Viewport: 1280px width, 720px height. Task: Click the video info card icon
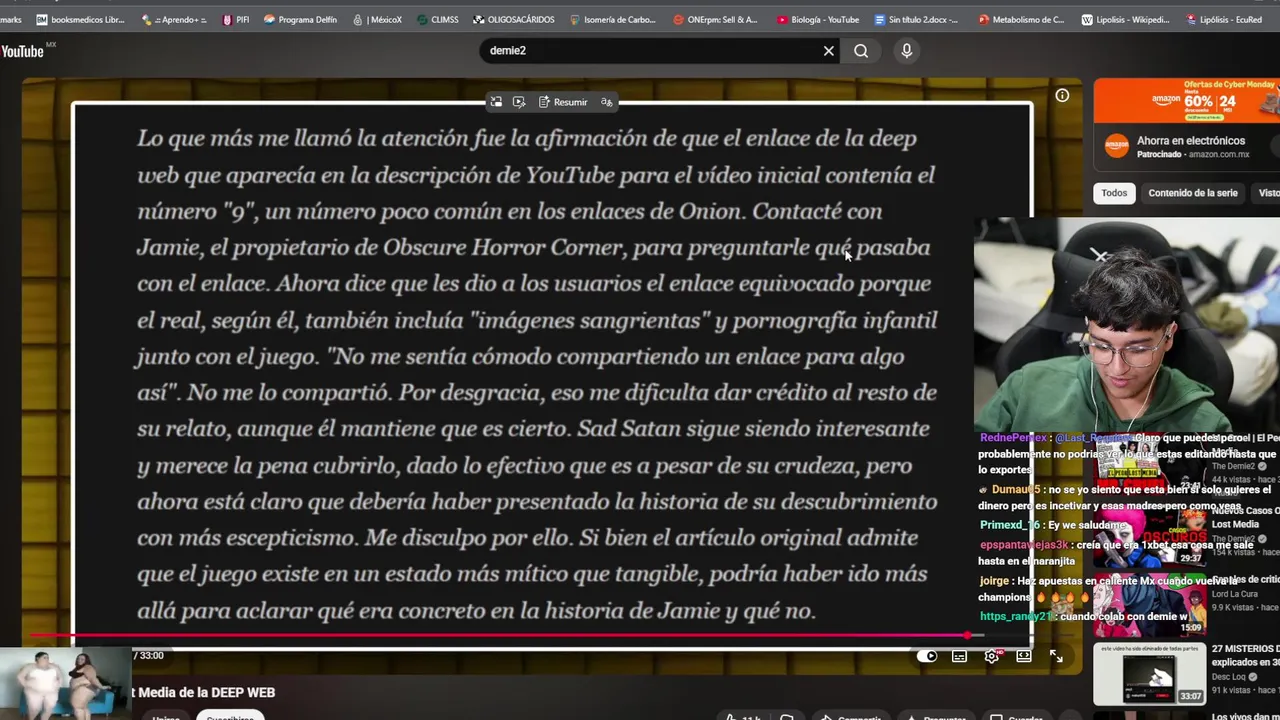coord(1062,96)
